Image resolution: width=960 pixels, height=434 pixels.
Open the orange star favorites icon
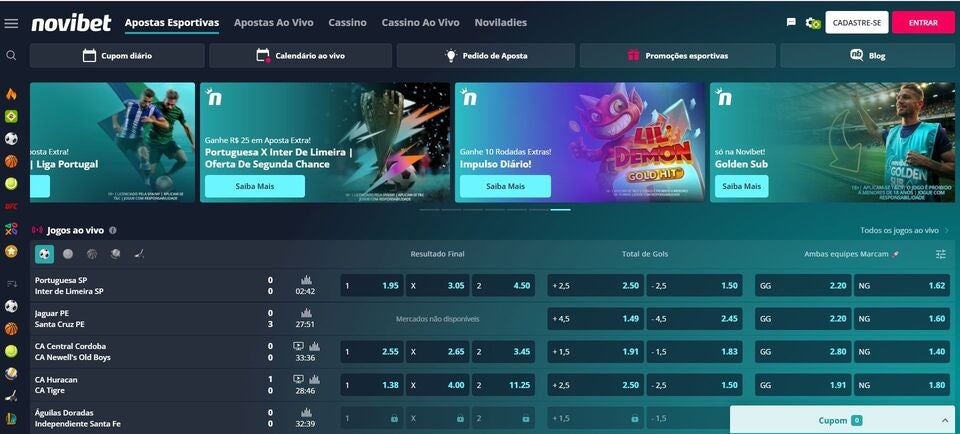(x=11, y=251)
